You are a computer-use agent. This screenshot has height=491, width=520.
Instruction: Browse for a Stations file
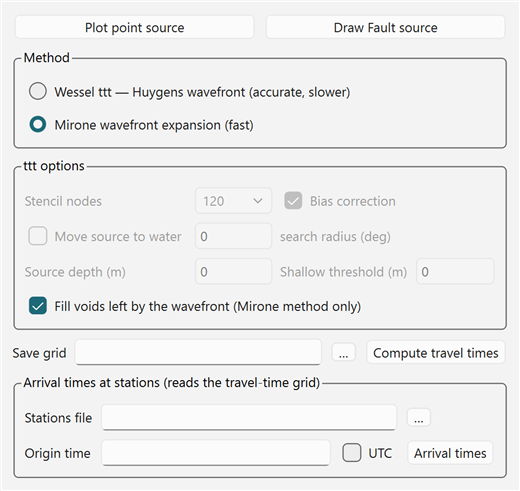[419, 418]
